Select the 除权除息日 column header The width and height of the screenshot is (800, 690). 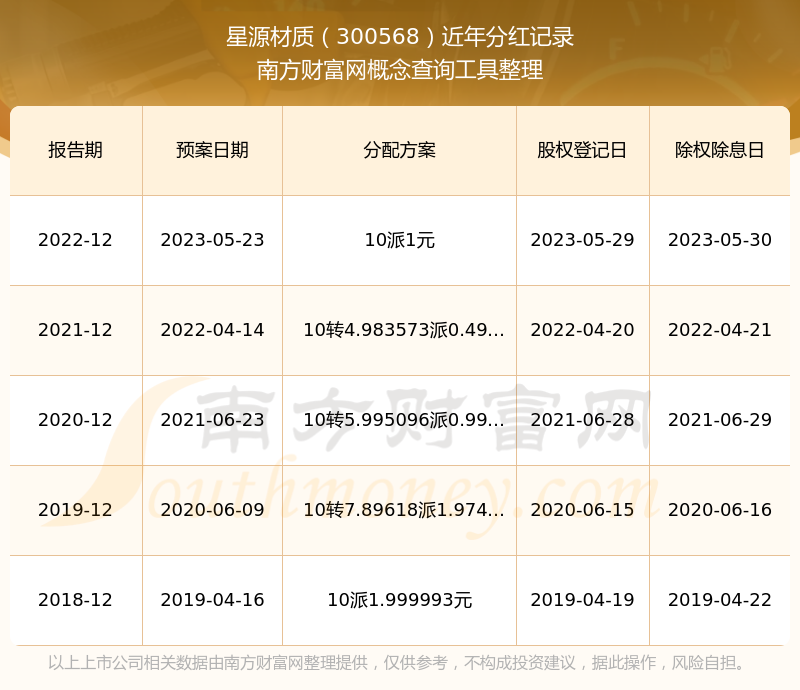tap(719, 150)
